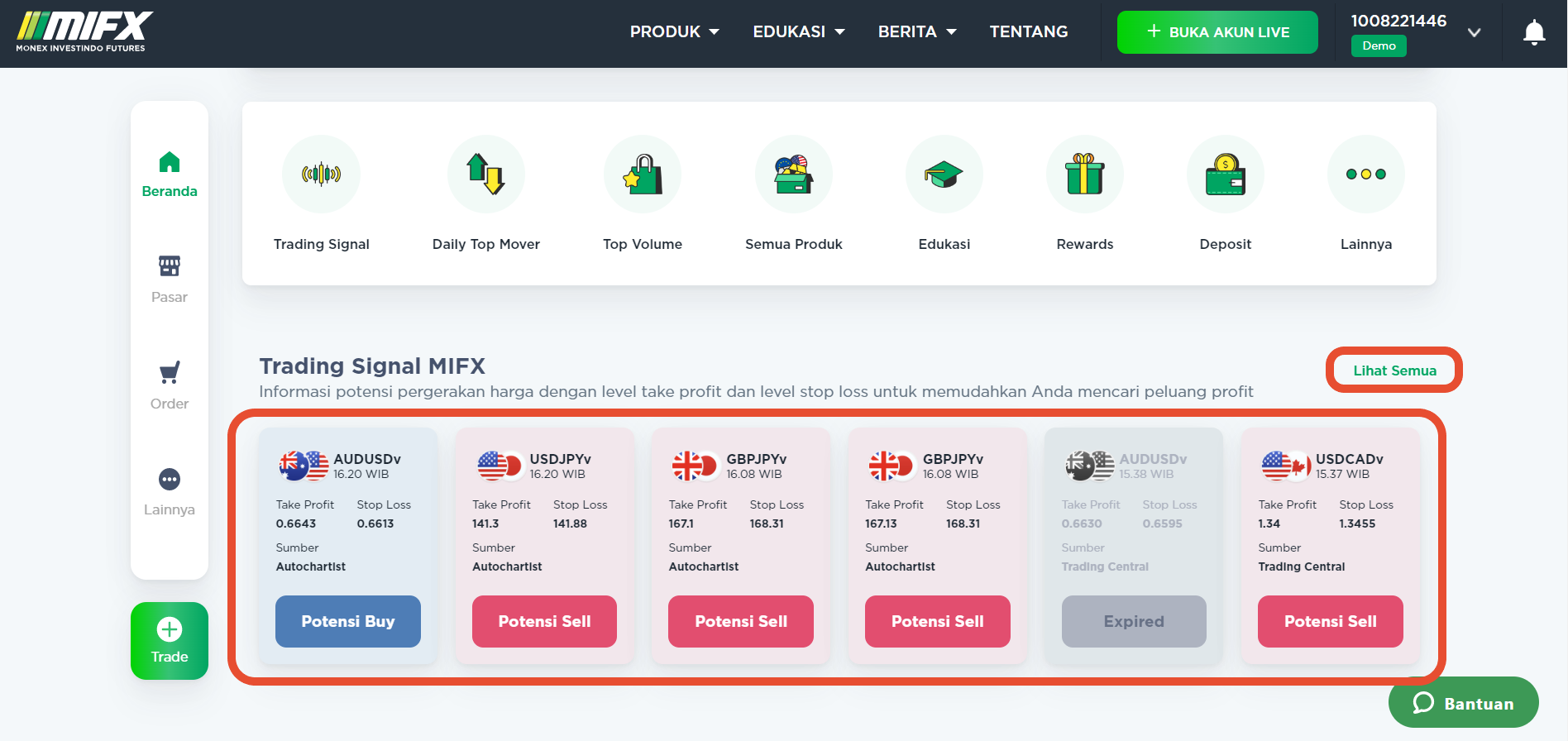This screenshot has height=741, width=1568.
Task: Open the Trading Signal shortcut icon
Action: coord(321,174)
